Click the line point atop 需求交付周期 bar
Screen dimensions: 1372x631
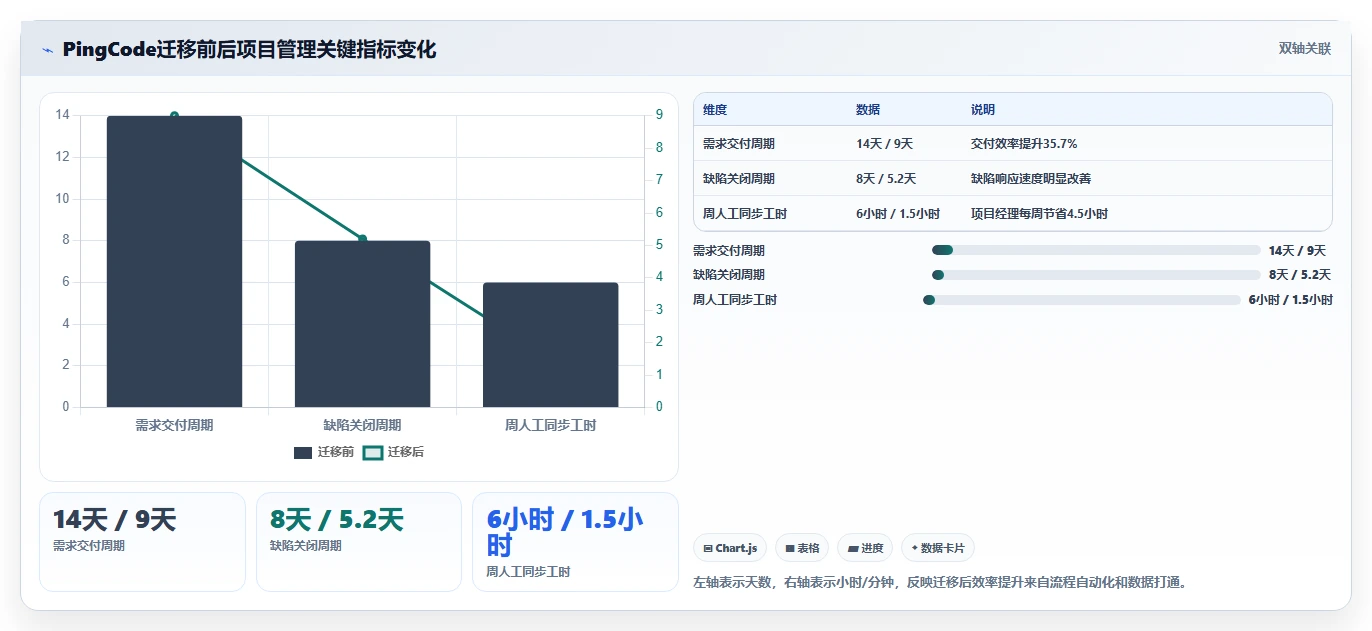pyautogui.click(x=174, y=116)
